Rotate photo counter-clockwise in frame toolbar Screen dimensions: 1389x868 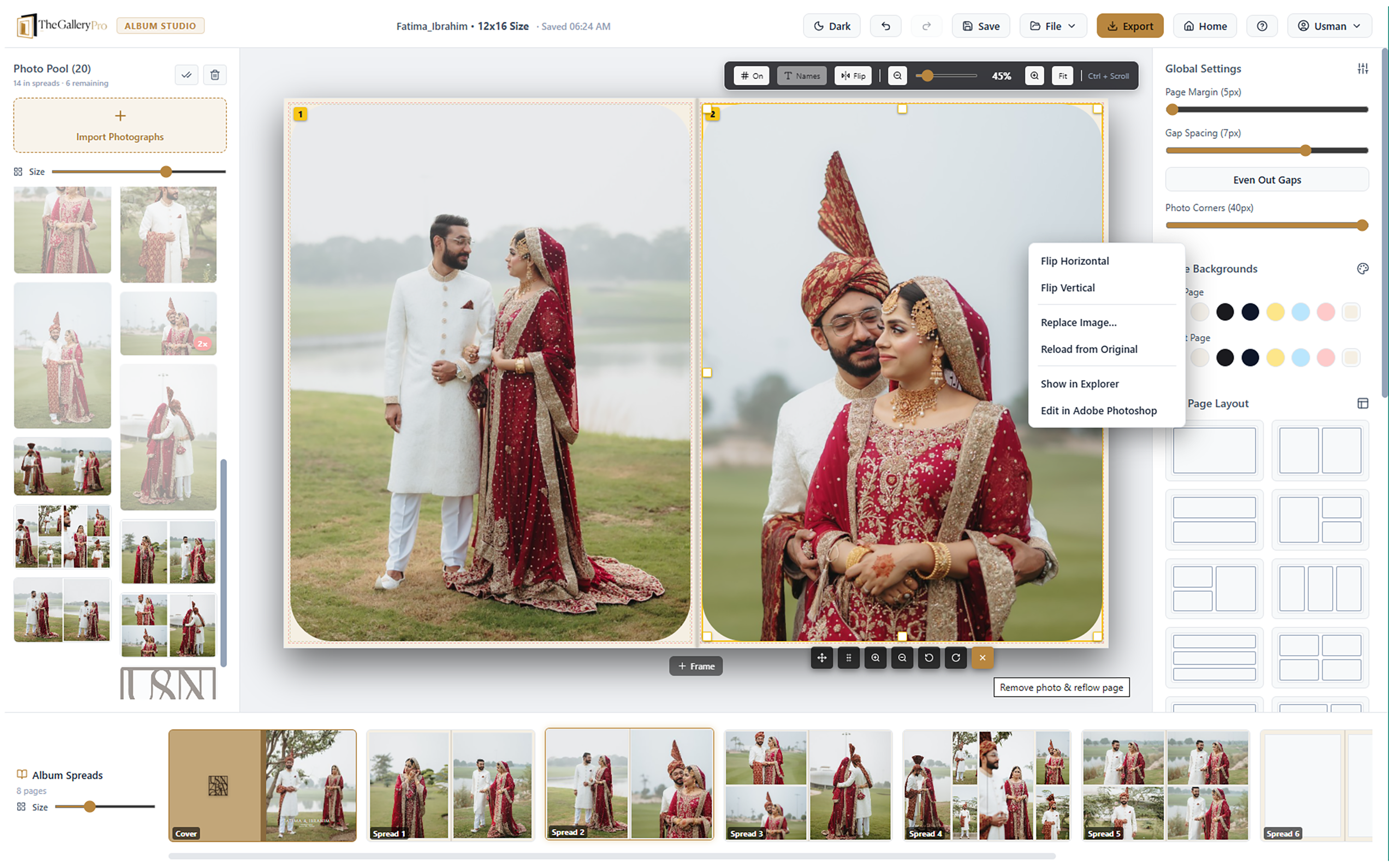[929, 658]
